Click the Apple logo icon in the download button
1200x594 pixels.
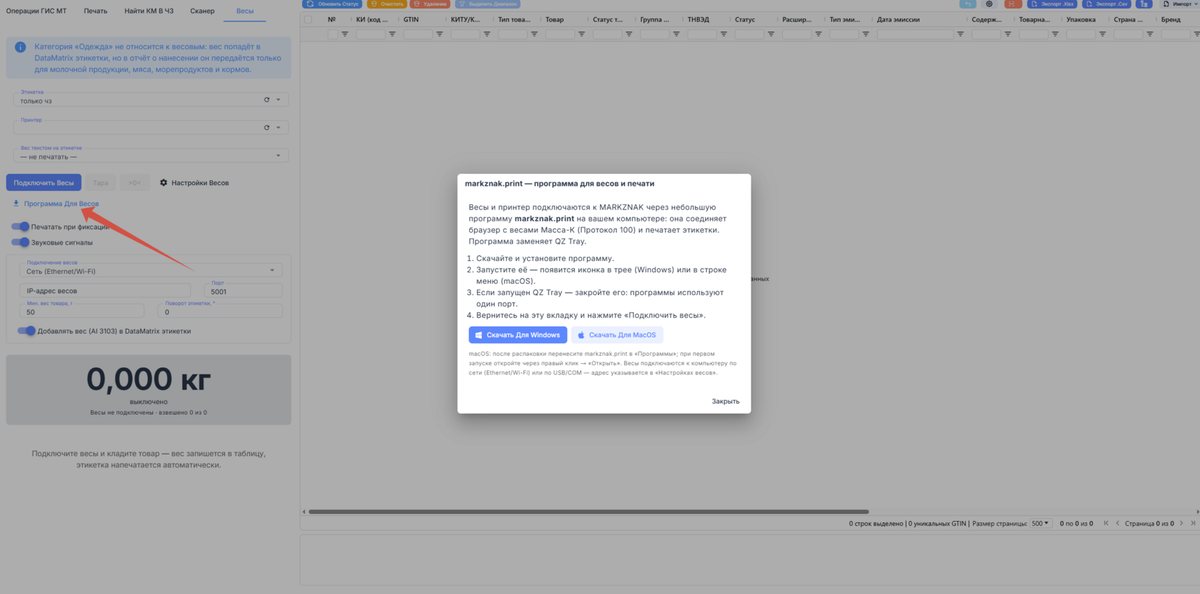tap(581, 335)
